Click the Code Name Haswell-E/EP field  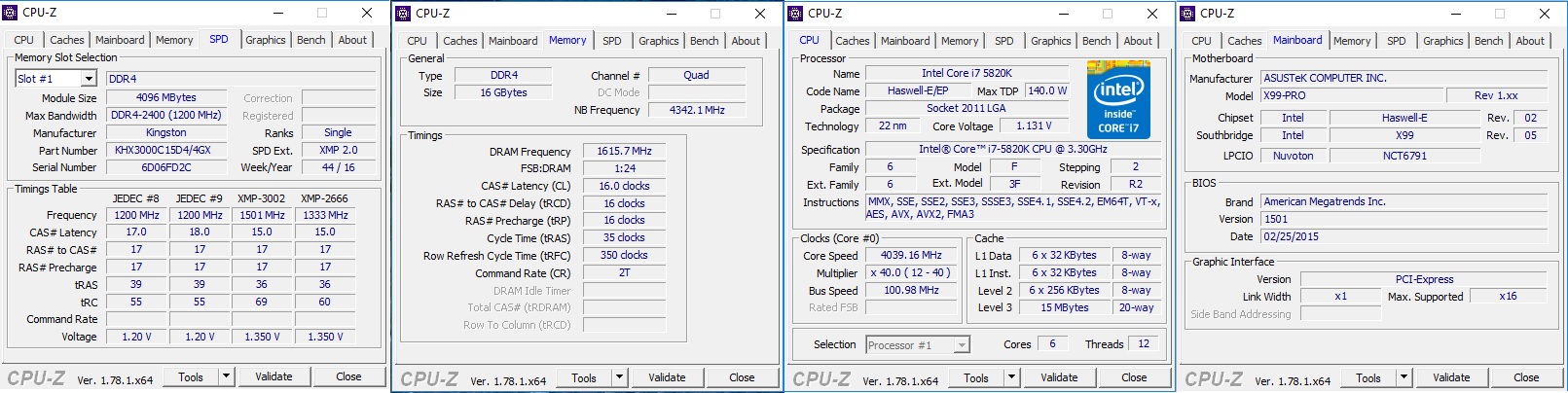pos(918,90)
